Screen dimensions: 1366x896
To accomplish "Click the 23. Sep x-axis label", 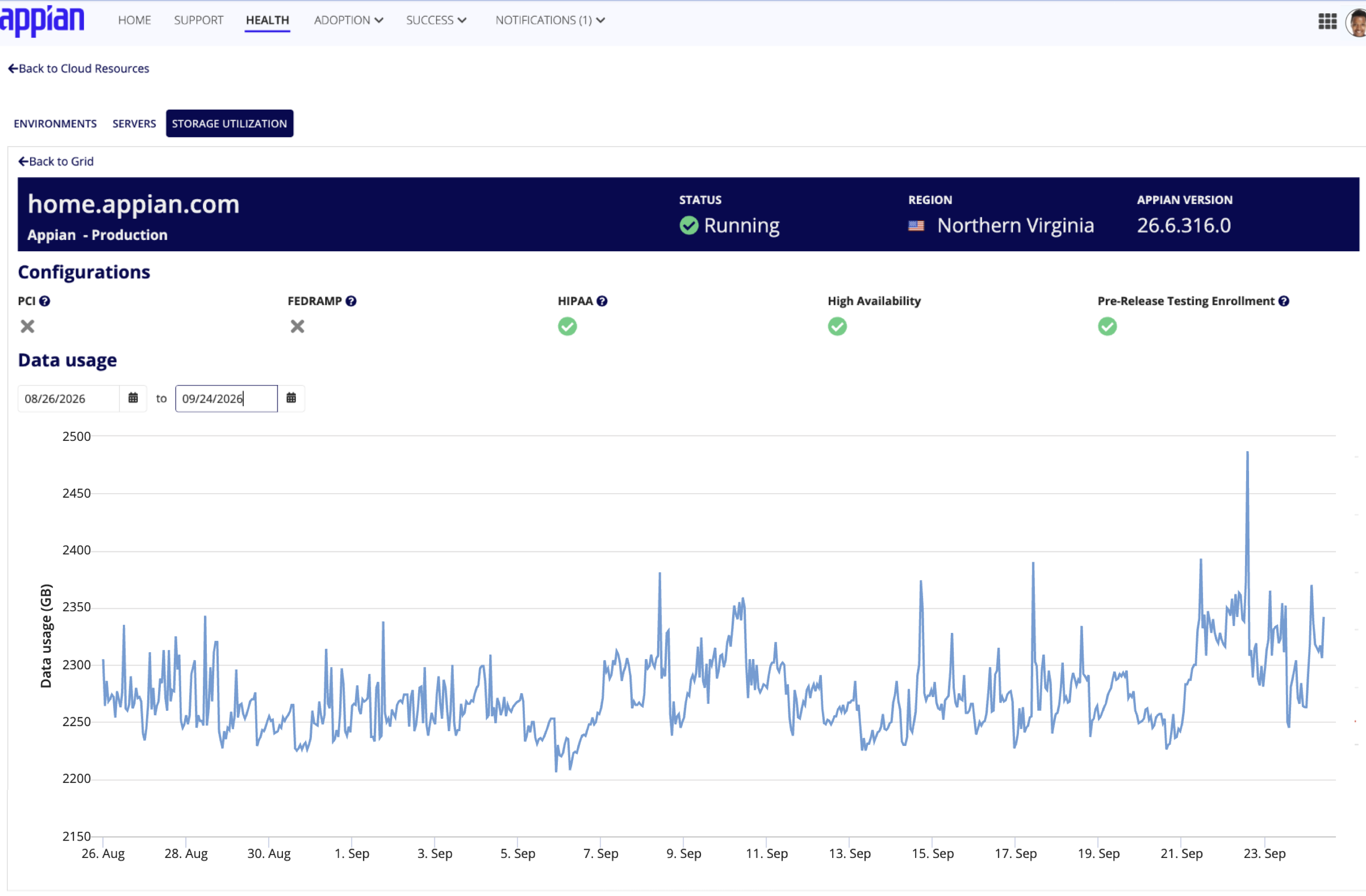I will pos(1264,854).
